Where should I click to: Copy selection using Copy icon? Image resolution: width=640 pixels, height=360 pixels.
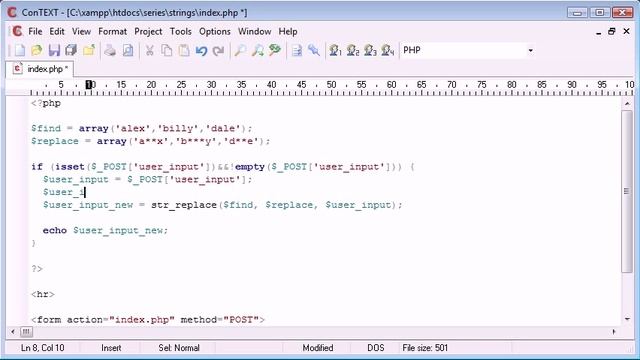(167, 51)
